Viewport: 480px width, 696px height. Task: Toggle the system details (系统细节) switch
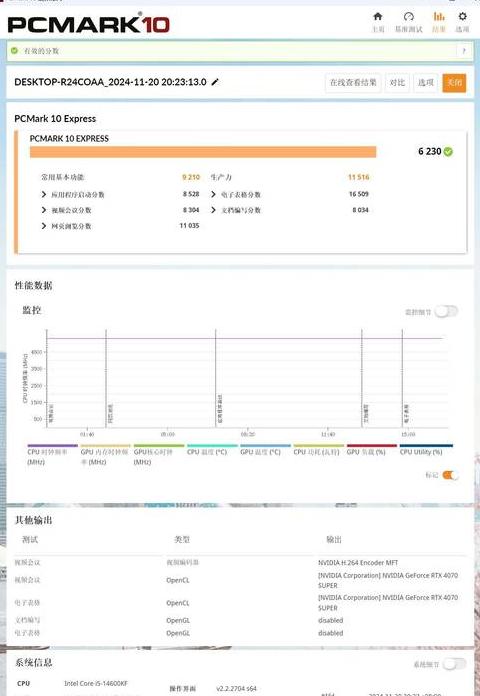click(x=455, y=664)
